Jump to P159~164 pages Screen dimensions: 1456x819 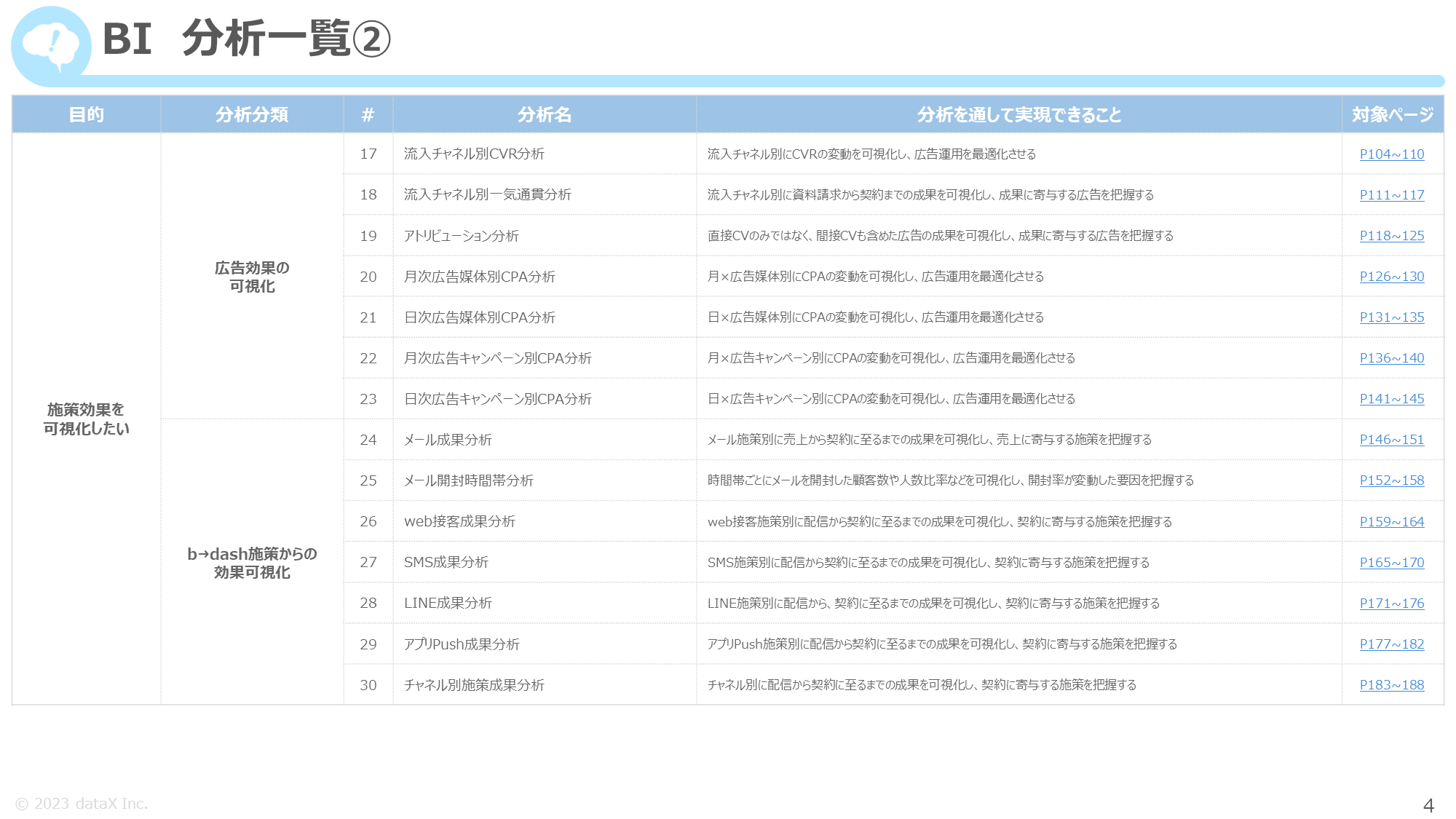pos(1391,522)
